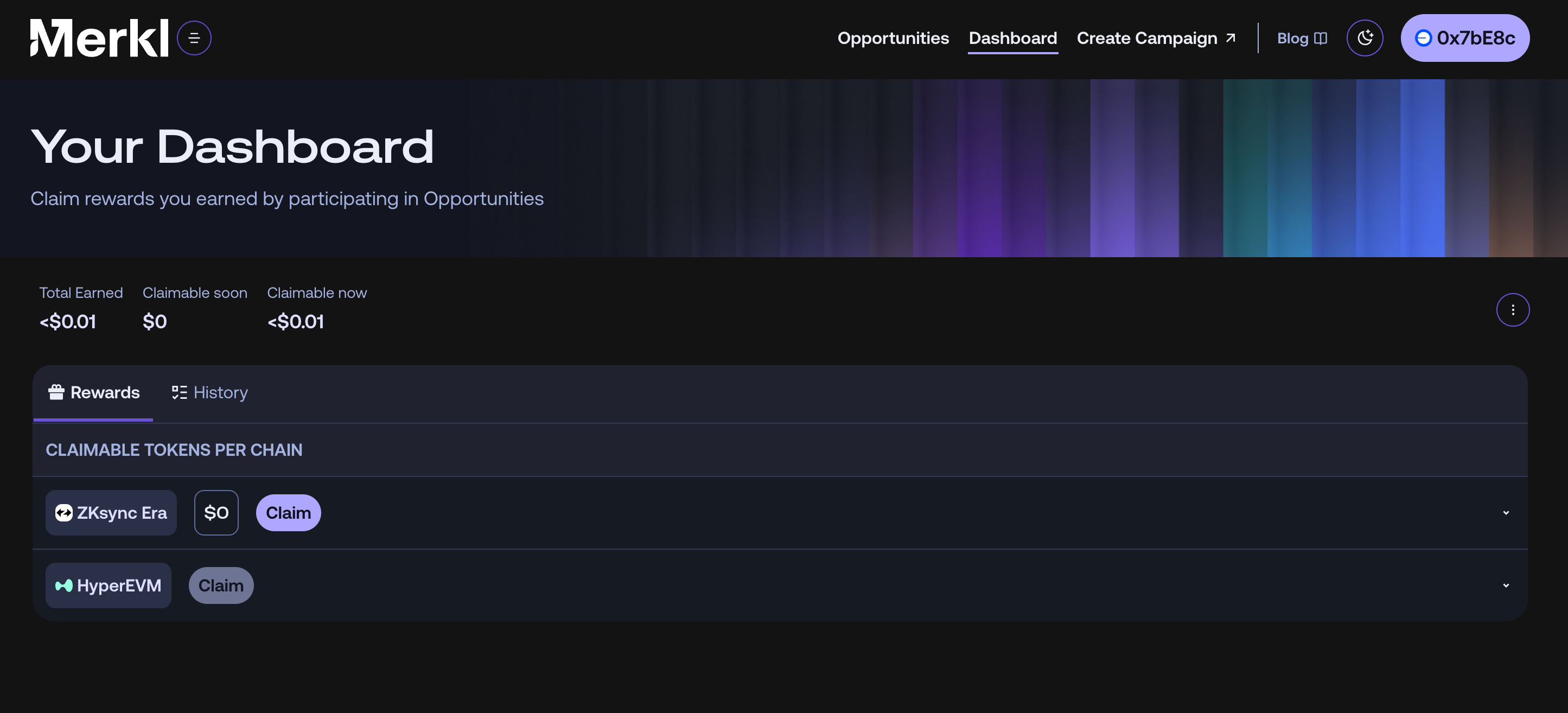
Task: Switch to the History tab
Action: coord(210,393)
